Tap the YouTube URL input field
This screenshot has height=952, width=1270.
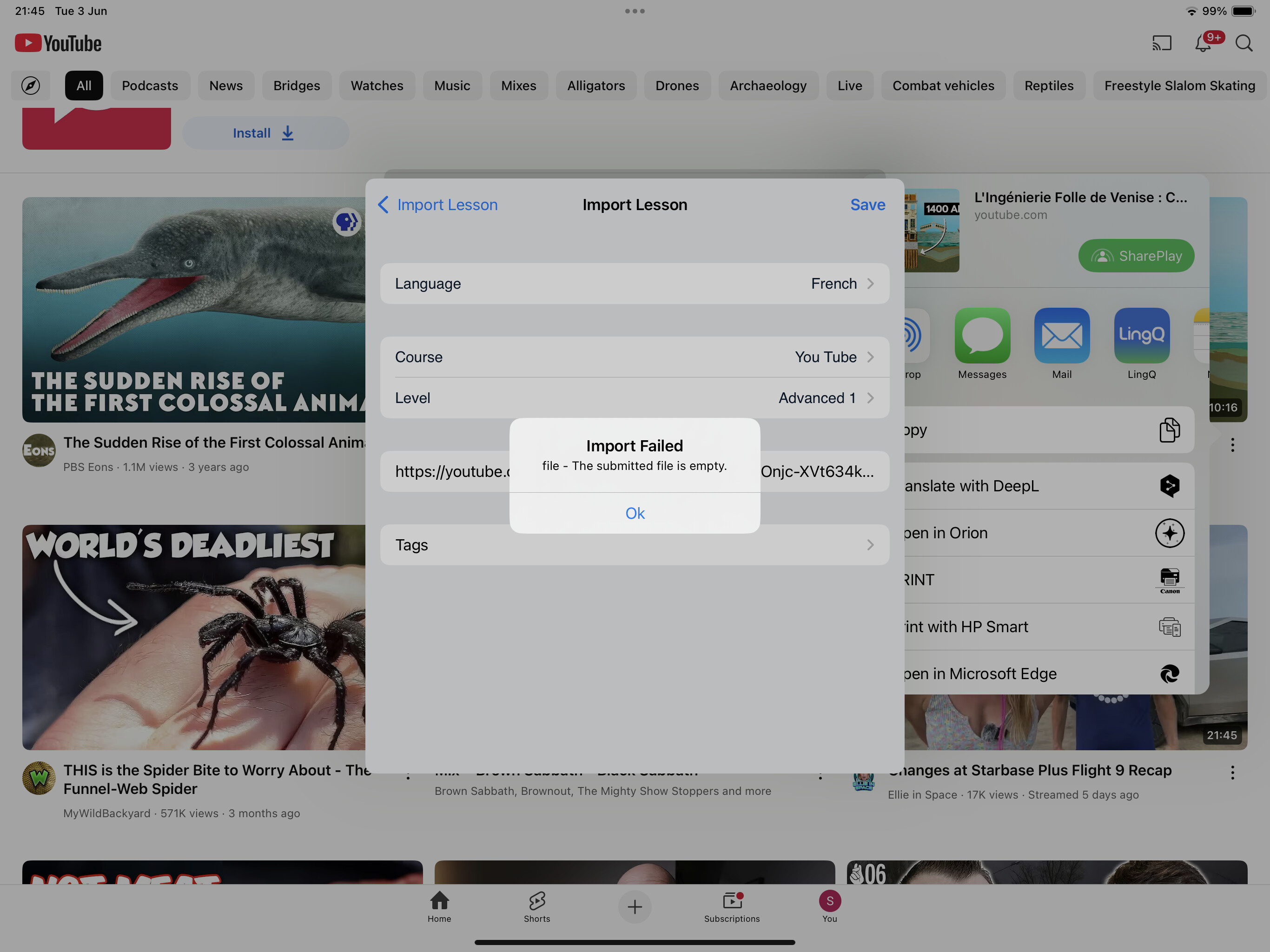click(x=635, y=471)
